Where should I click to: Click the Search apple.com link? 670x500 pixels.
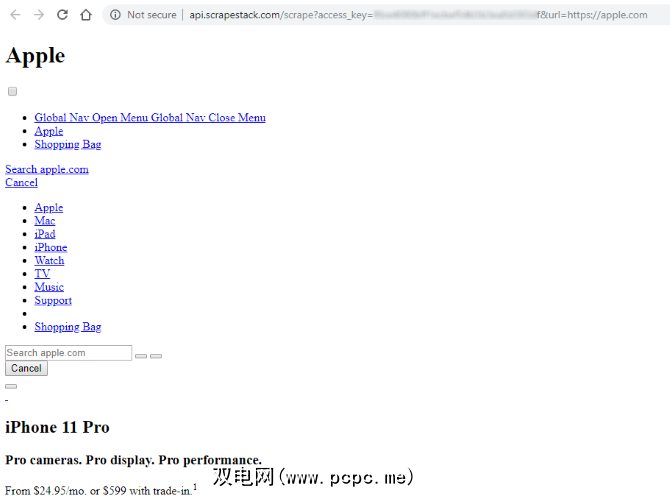pyautogui.click(x=47, y=169)
